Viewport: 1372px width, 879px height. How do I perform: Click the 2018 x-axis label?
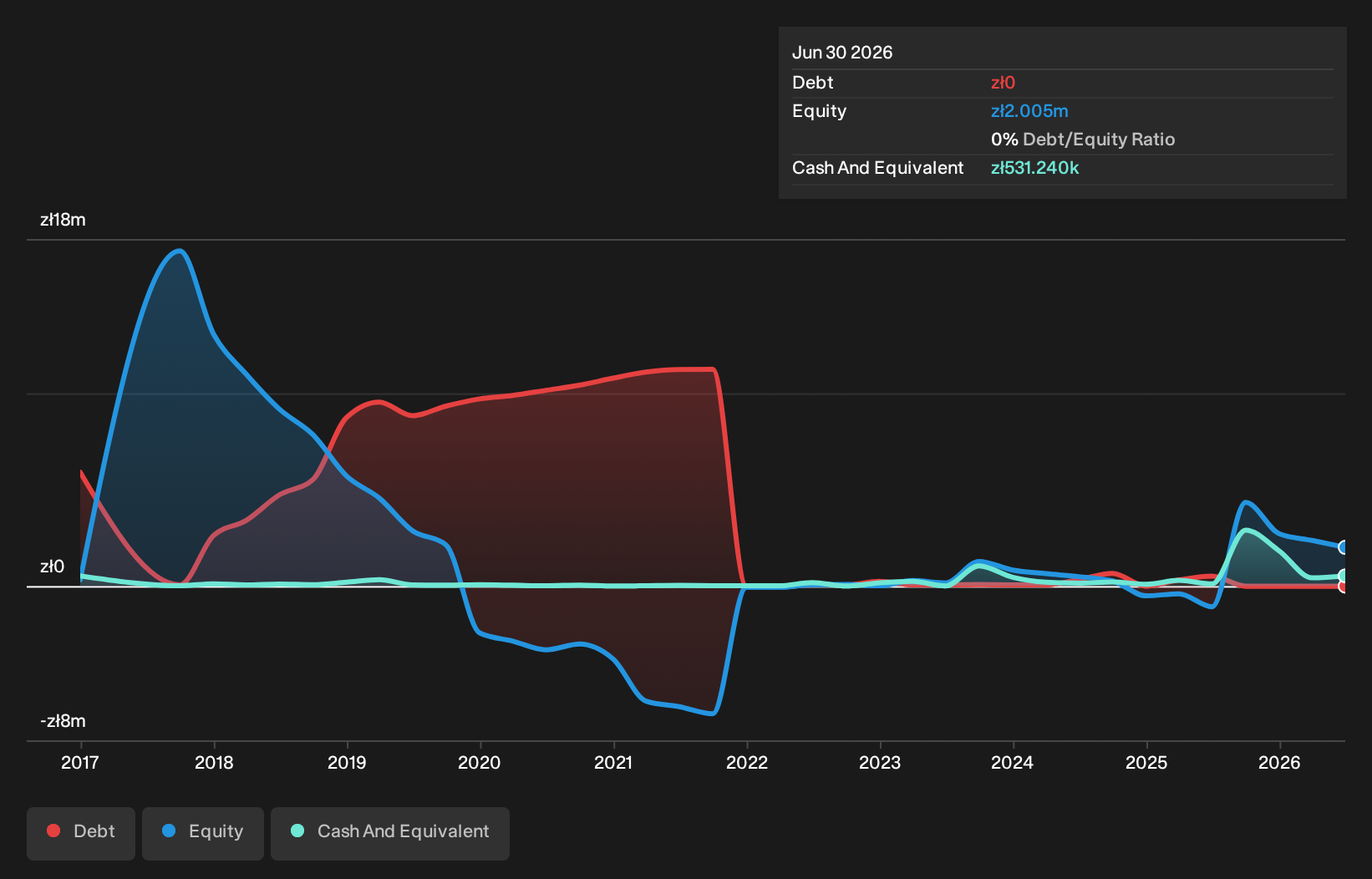coord(214,762)
